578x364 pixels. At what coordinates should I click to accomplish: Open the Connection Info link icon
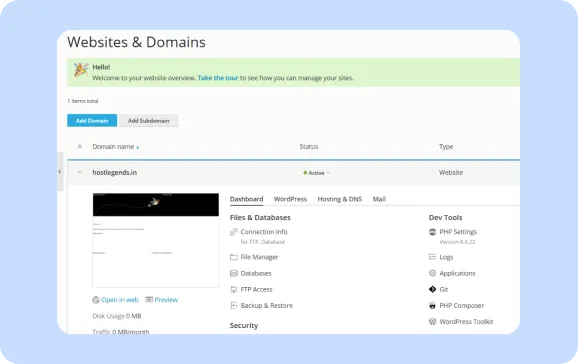(233, 232)
